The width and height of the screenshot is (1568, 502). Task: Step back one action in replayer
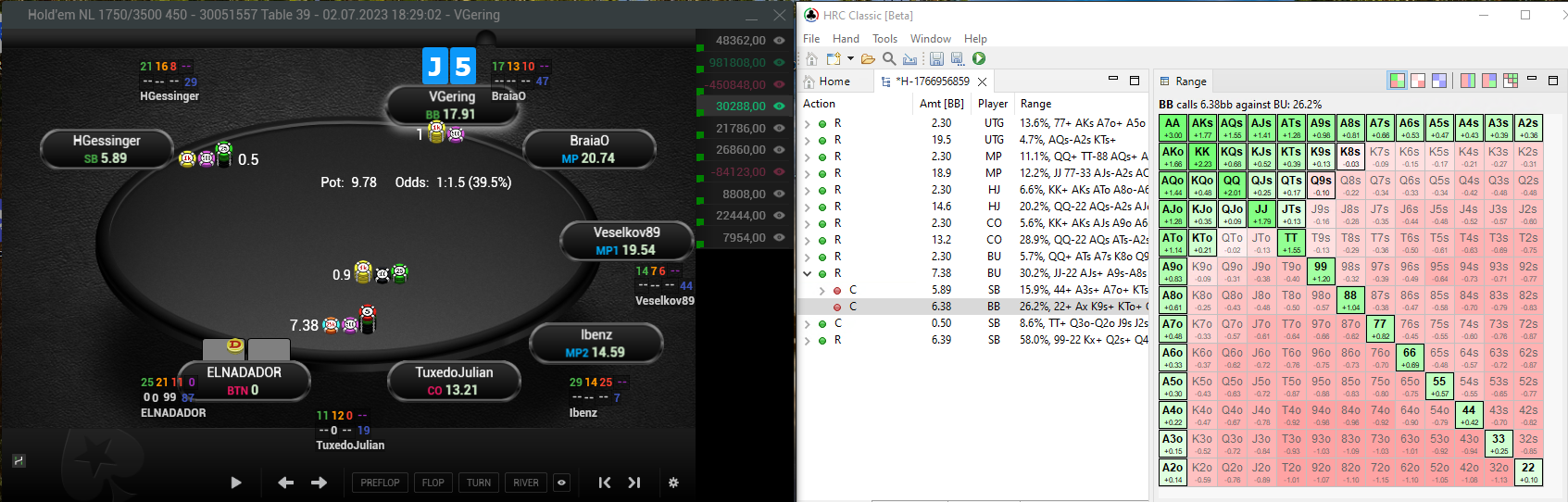pos(286,483)
